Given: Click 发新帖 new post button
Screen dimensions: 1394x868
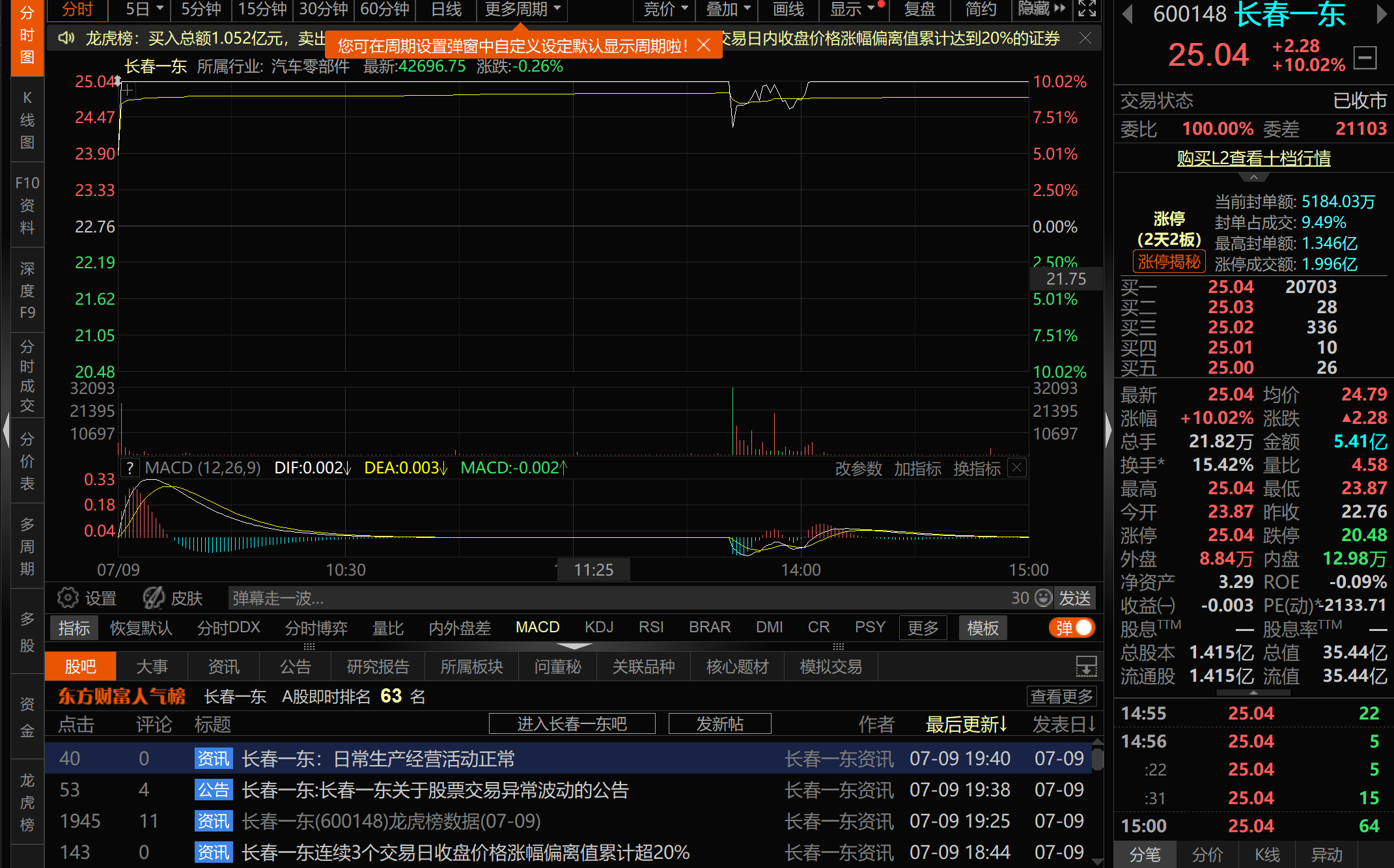Looking at the screenshot, I should tap(719, 723).
